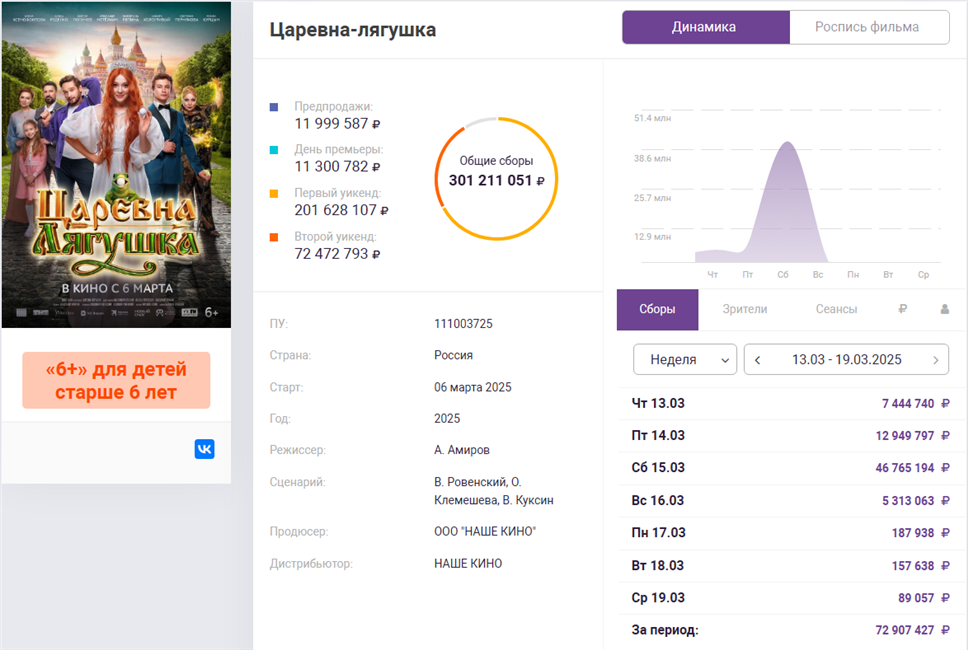Viewport: 968px width, 650px height.
Task: Click the Предпродажи amount 11 999 587 ₽
Action: tap(337, 123)
